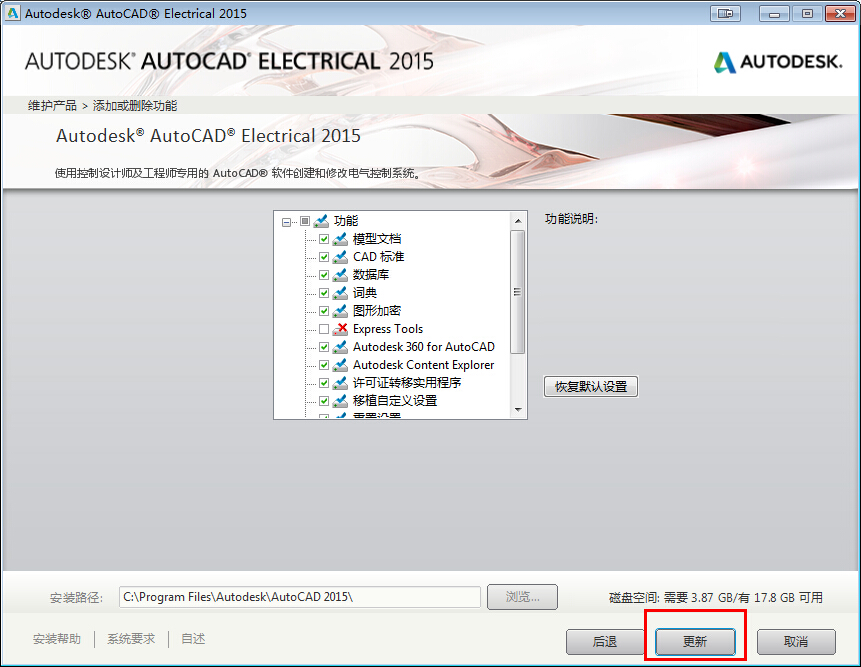Image resolution: width=861 pixels, height=667 pixels.
Task: Uncheck the 词典 feature checkbox
Action: pyautogui.click(x=324, y=293)
